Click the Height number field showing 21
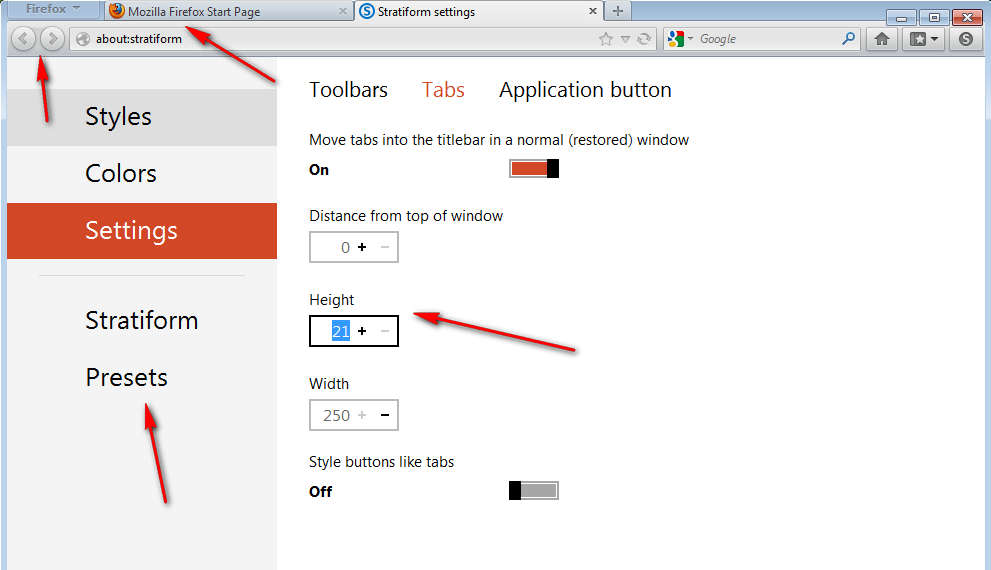991x570 pixels. (x=341, y=331)
